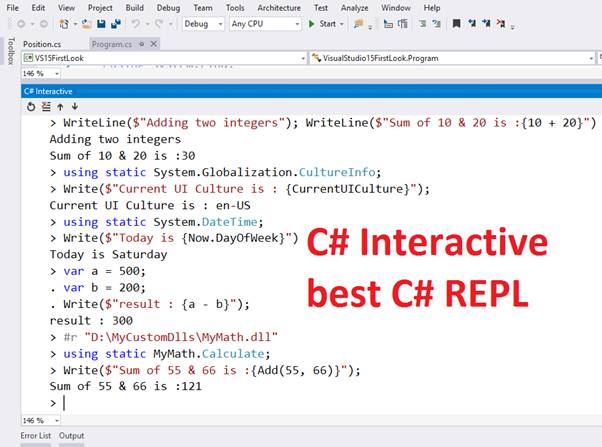
Task: Click the Save All icon
Action: point(116,24)
